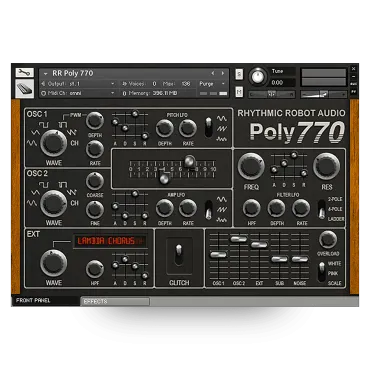This screenshot has width=370, height=370.
Task: Open the Midi Ch omni dropdown
Action: (x=79, y=93)
